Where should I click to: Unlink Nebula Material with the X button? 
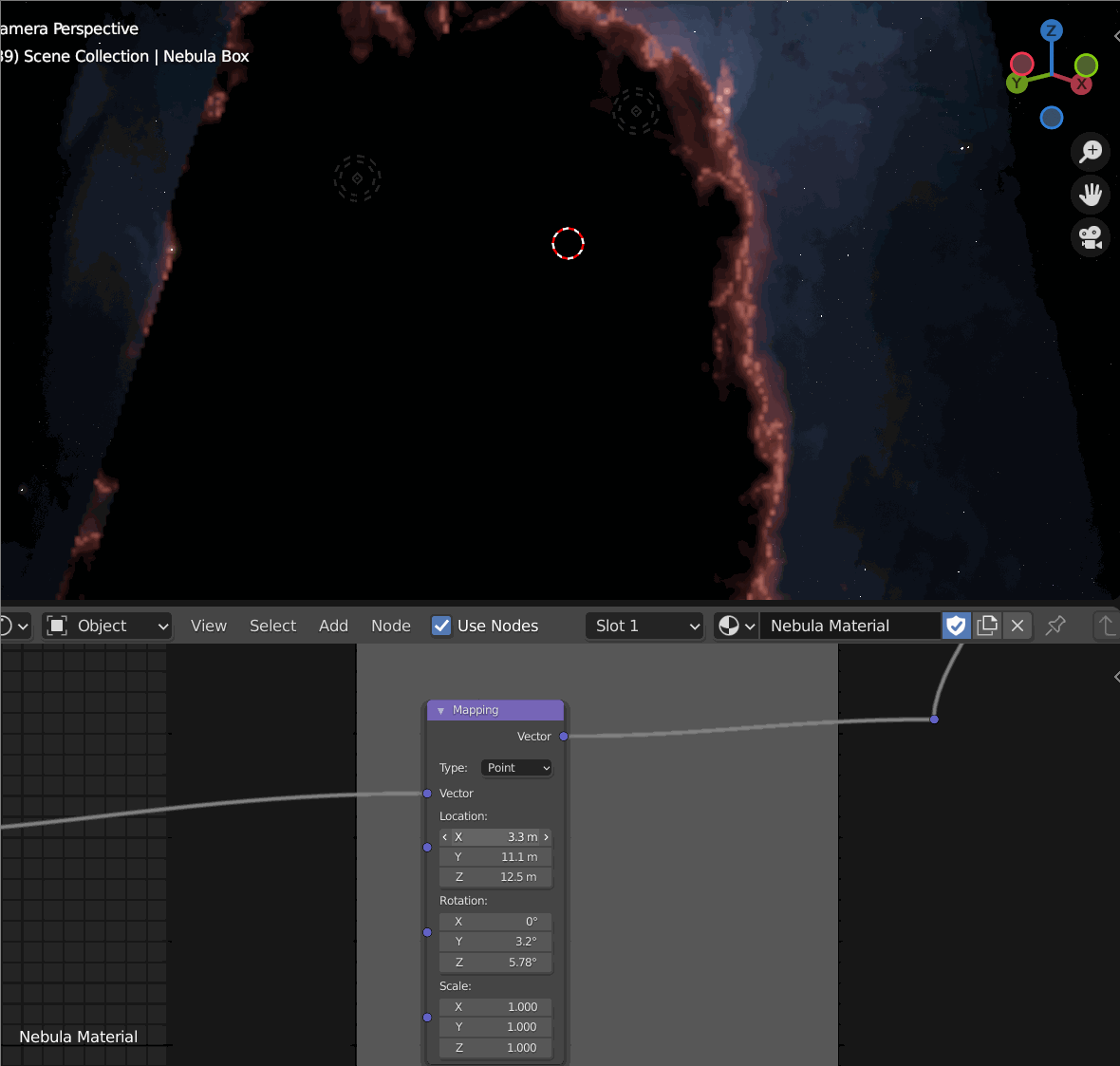(1017, 626)
